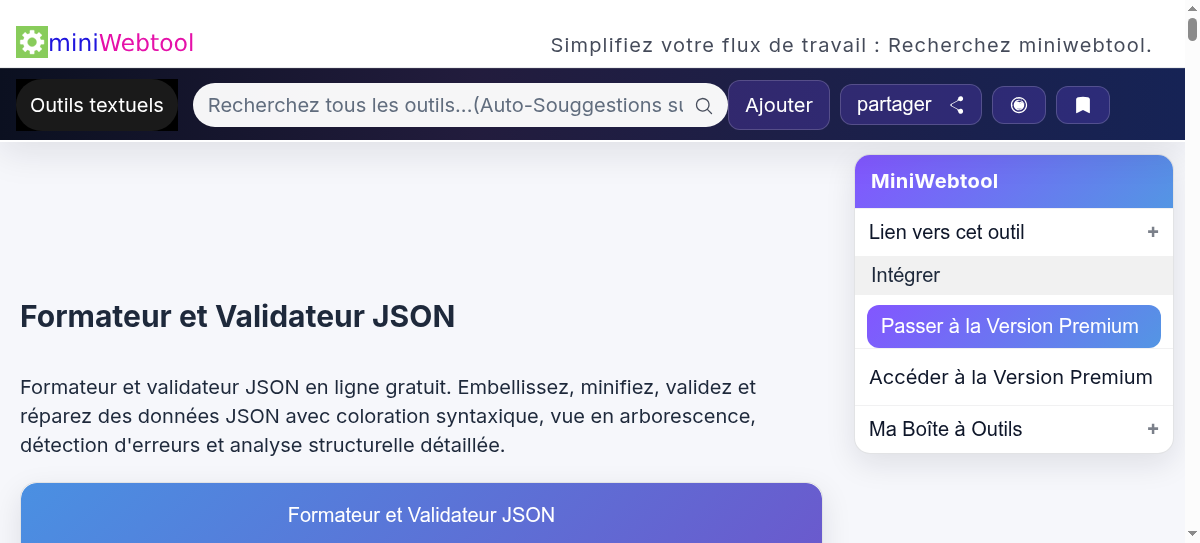
Task: Click the Ajouter button
Action: pos(779,105)
